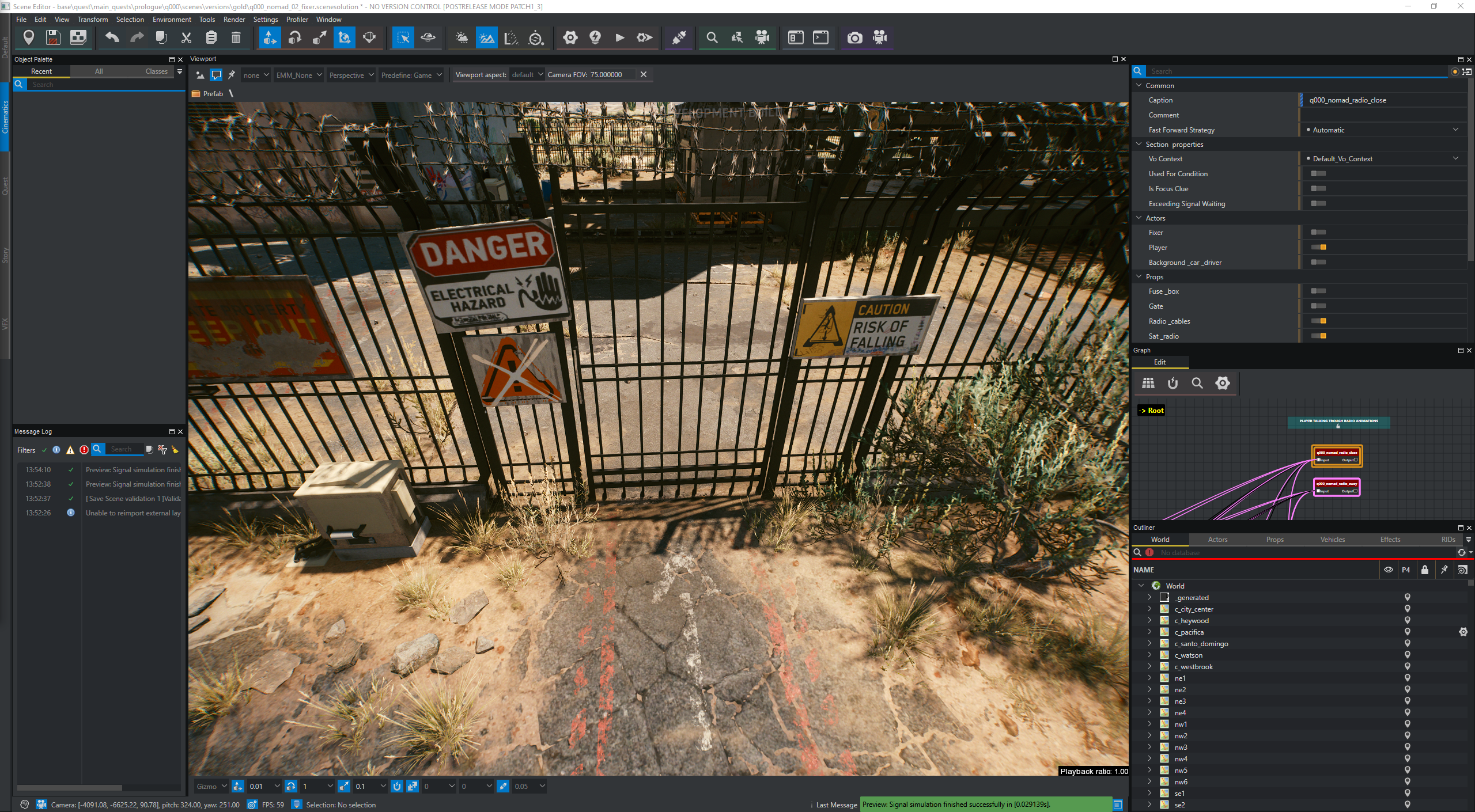
Task: Click the magnifier Search toolbar icon
Action: (712, 38)
